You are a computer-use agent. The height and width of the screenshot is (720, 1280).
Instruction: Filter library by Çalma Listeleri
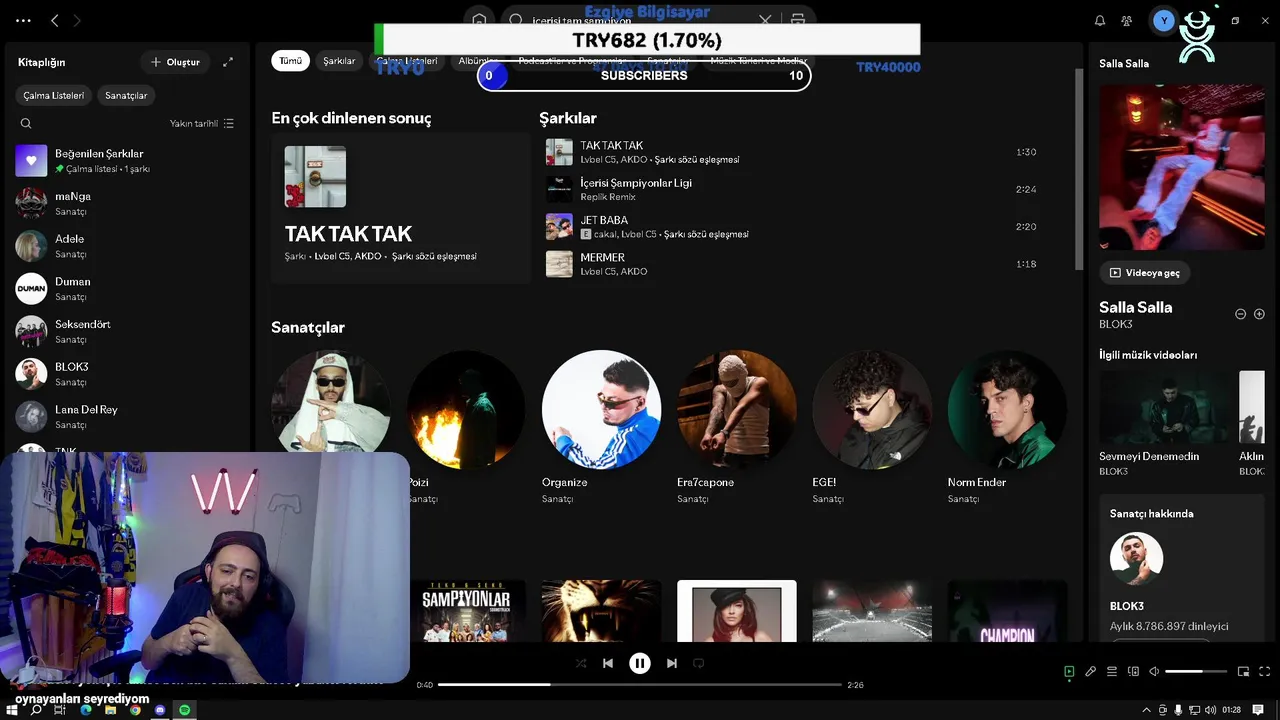click(x=54, y=96)
